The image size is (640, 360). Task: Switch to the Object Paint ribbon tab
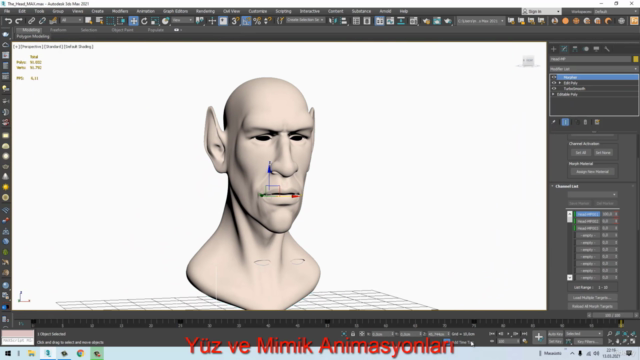[x=122, y=30]
